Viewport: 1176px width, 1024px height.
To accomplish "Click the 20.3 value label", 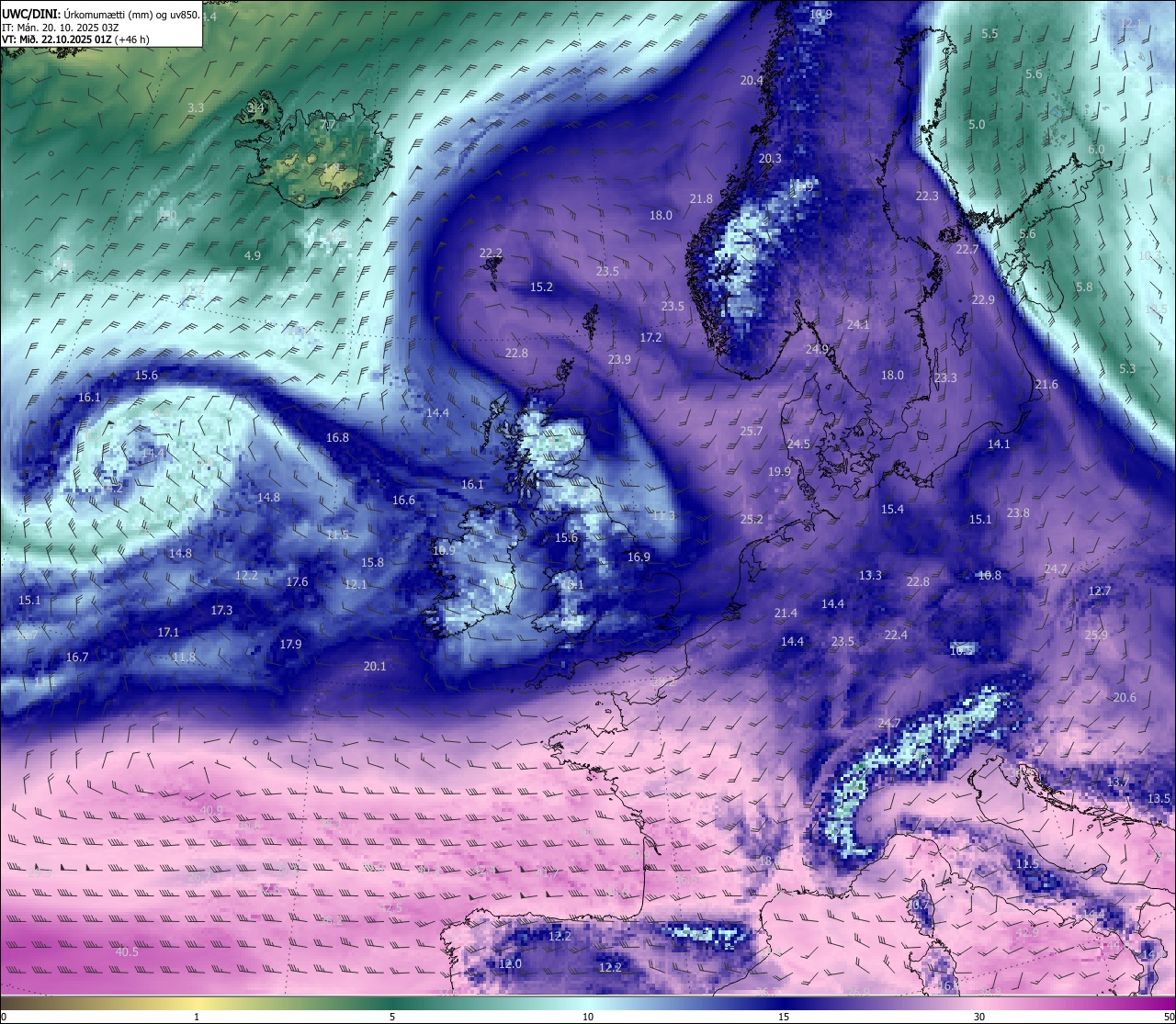I will pos(770,159).
